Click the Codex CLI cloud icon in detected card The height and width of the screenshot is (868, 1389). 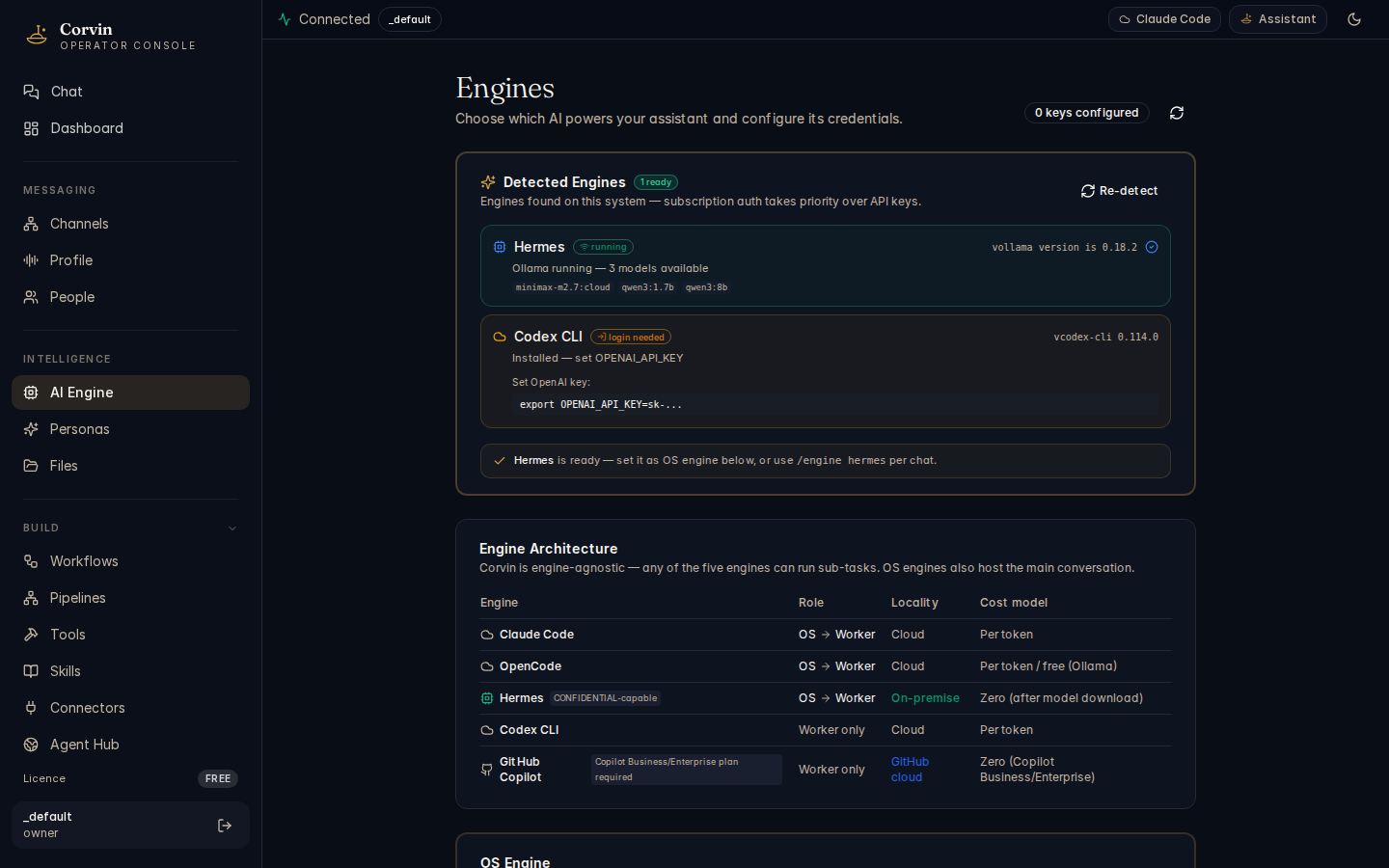click(x=500, y=337)
